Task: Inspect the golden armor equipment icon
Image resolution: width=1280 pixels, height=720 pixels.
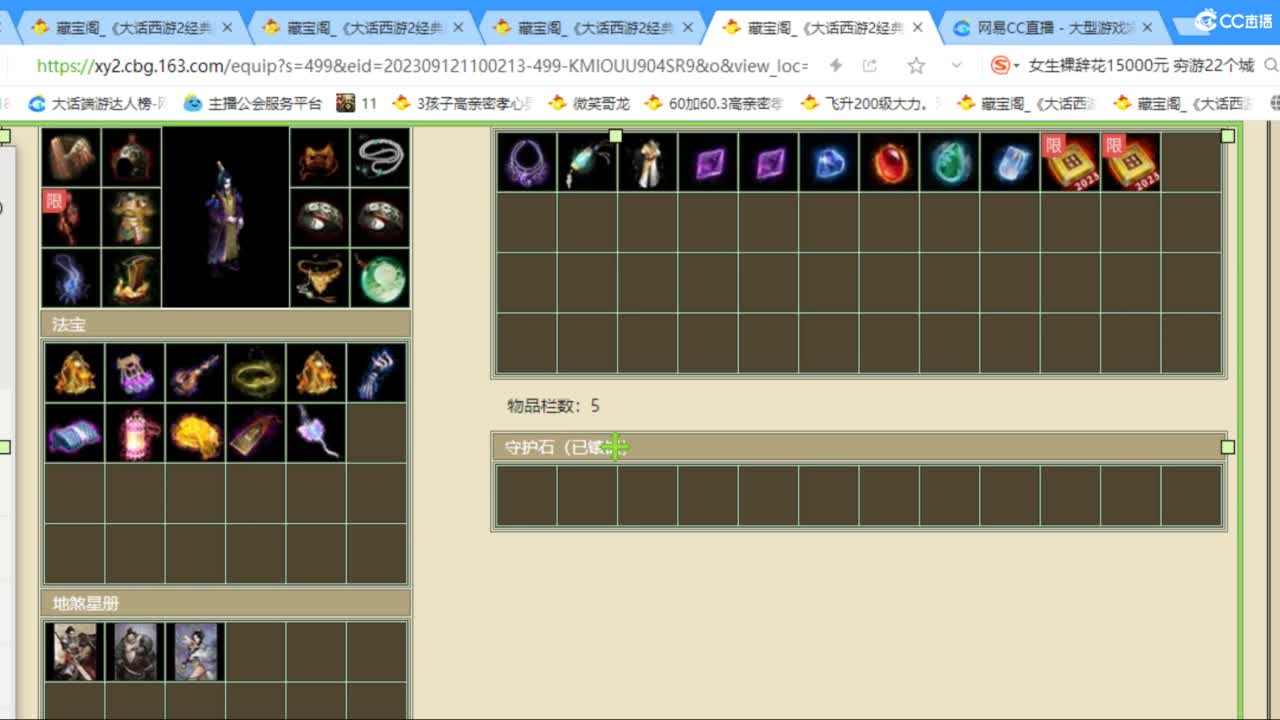Action: click(x=131, y=217)
